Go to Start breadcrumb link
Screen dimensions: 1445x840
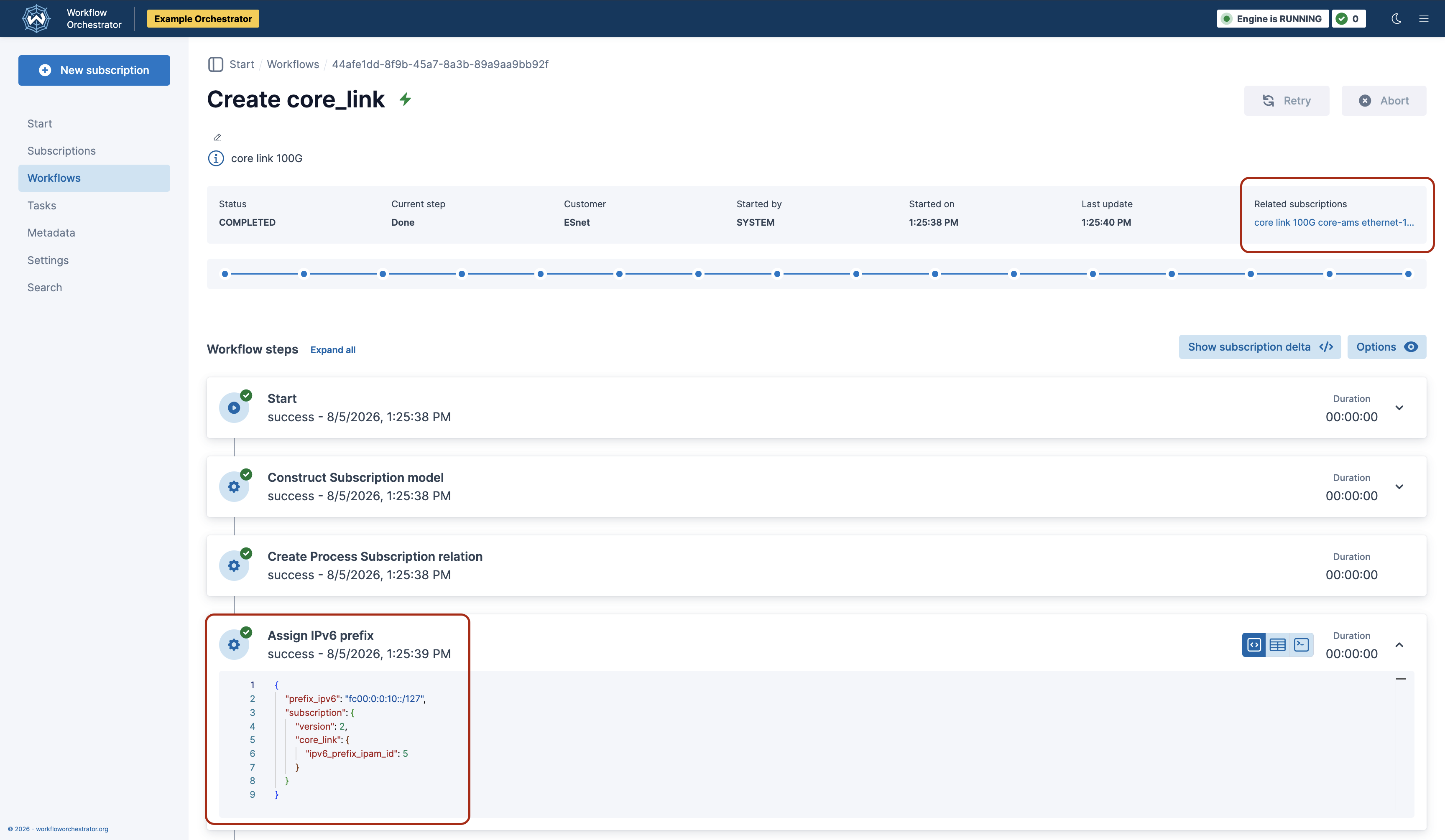tap(241, 64)
